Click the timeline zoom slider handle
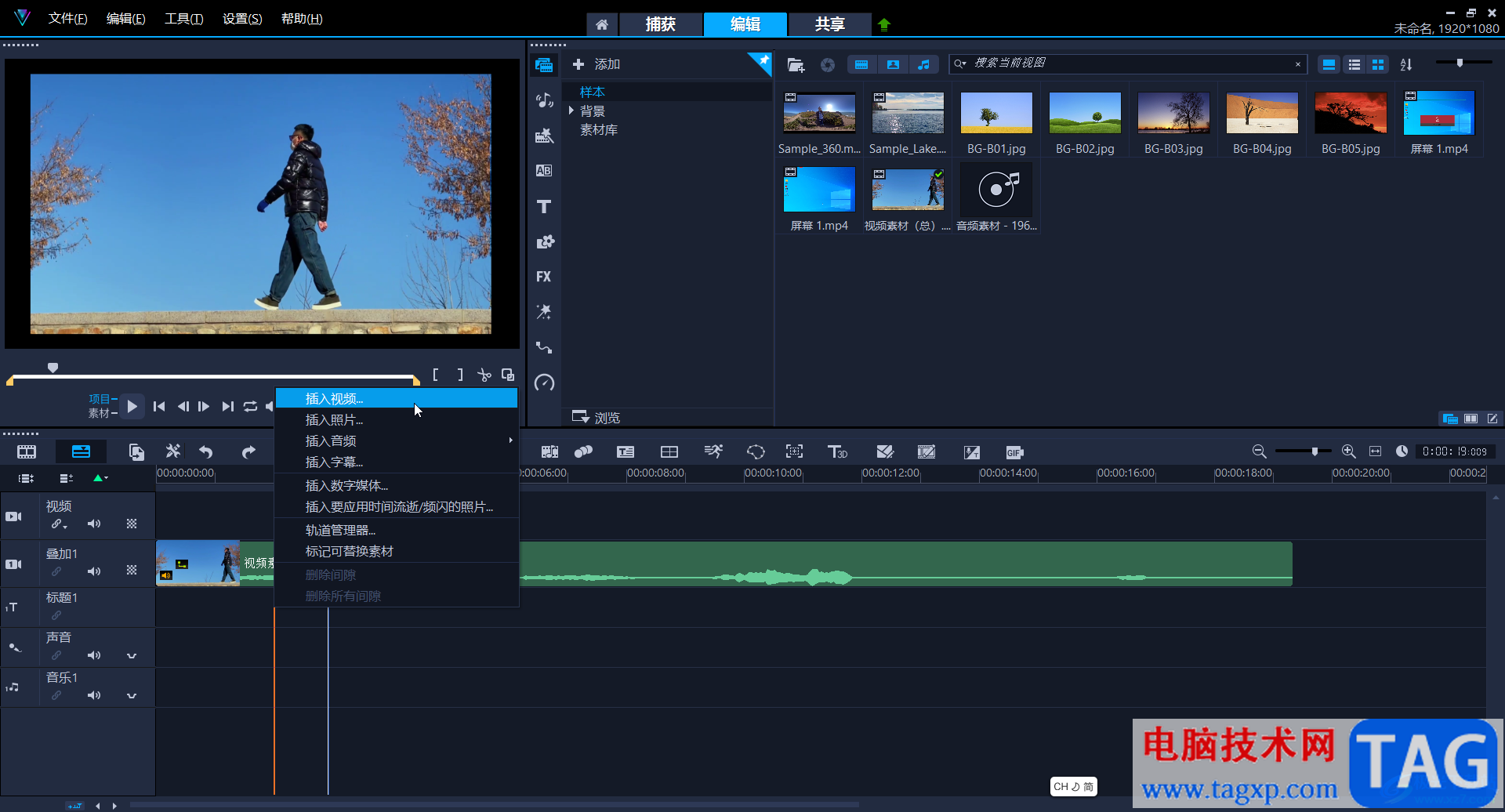 1315,451
